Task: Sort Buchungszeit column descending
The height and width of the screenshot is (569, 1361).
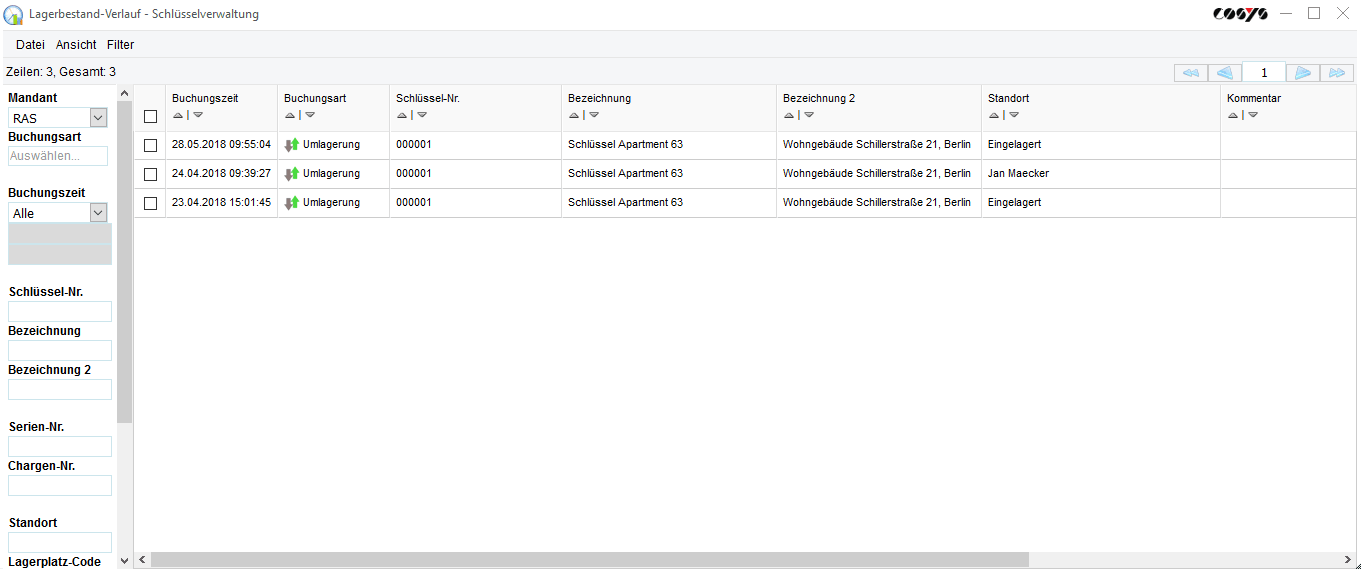Action: (197, 115)
